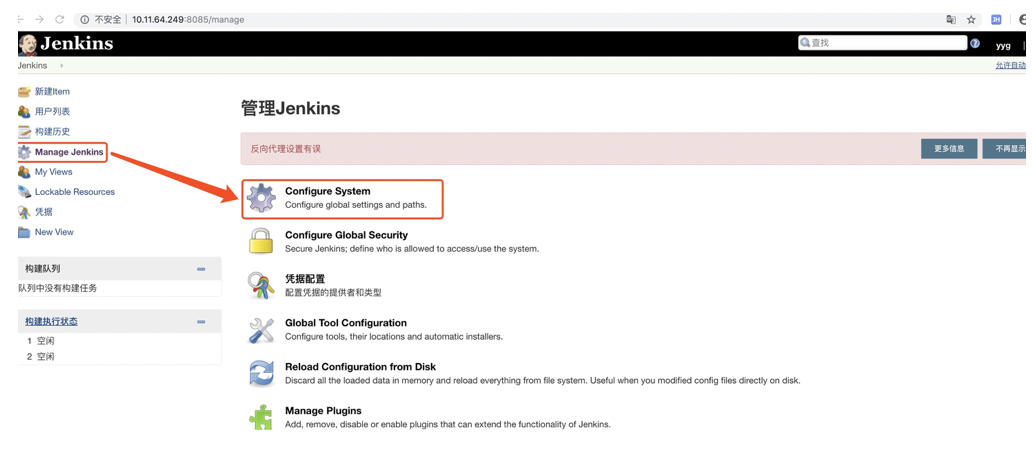
Task: Click the 凭据 credentials icon in sidebar
Action: pos(24,212)
